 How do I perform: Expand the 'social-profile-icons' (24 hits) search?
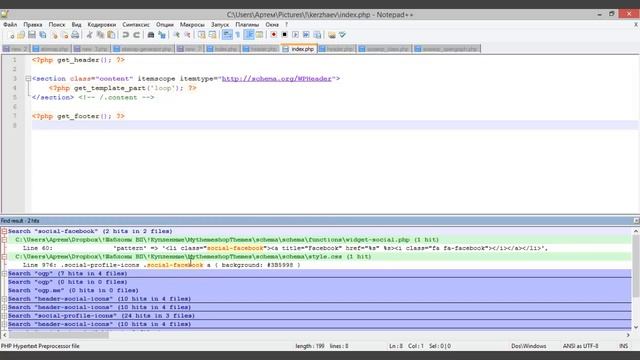4,316
